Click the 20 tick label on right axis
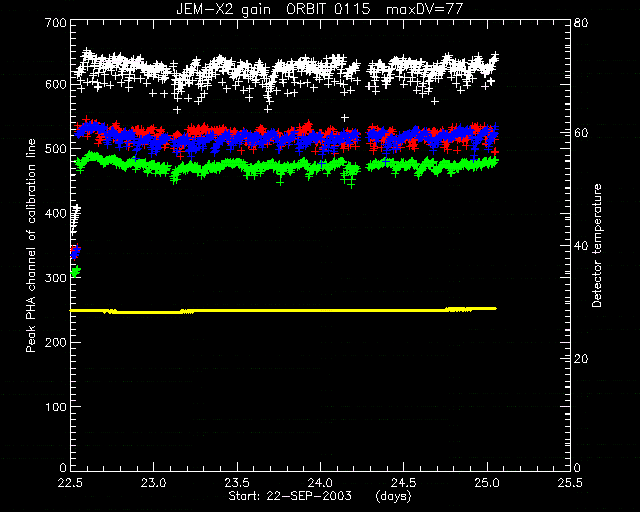640x512 pixels. pos(581,359)
